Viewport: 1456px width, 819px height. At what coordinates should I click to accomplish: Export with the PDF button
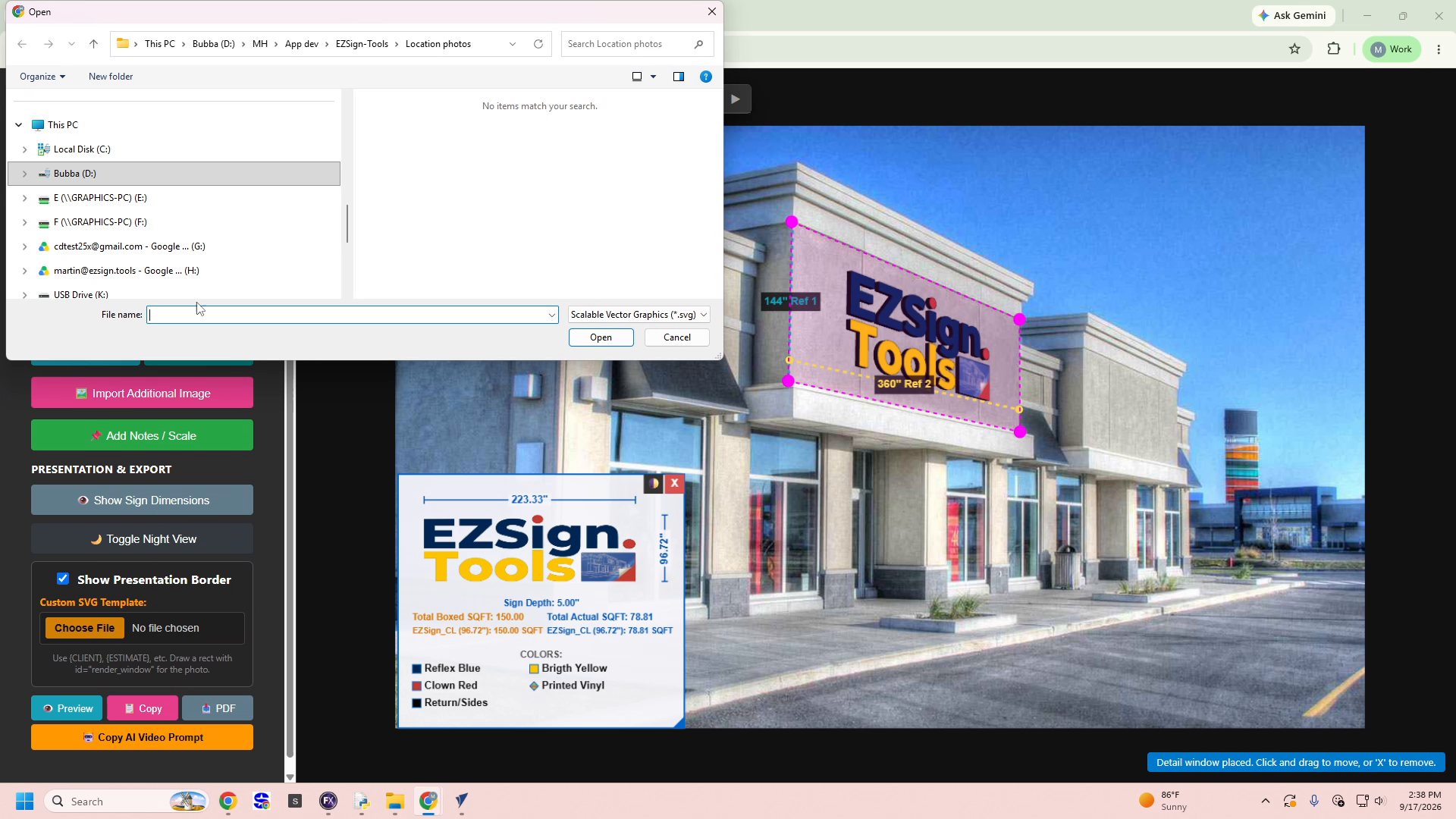[x=218, y=708]
